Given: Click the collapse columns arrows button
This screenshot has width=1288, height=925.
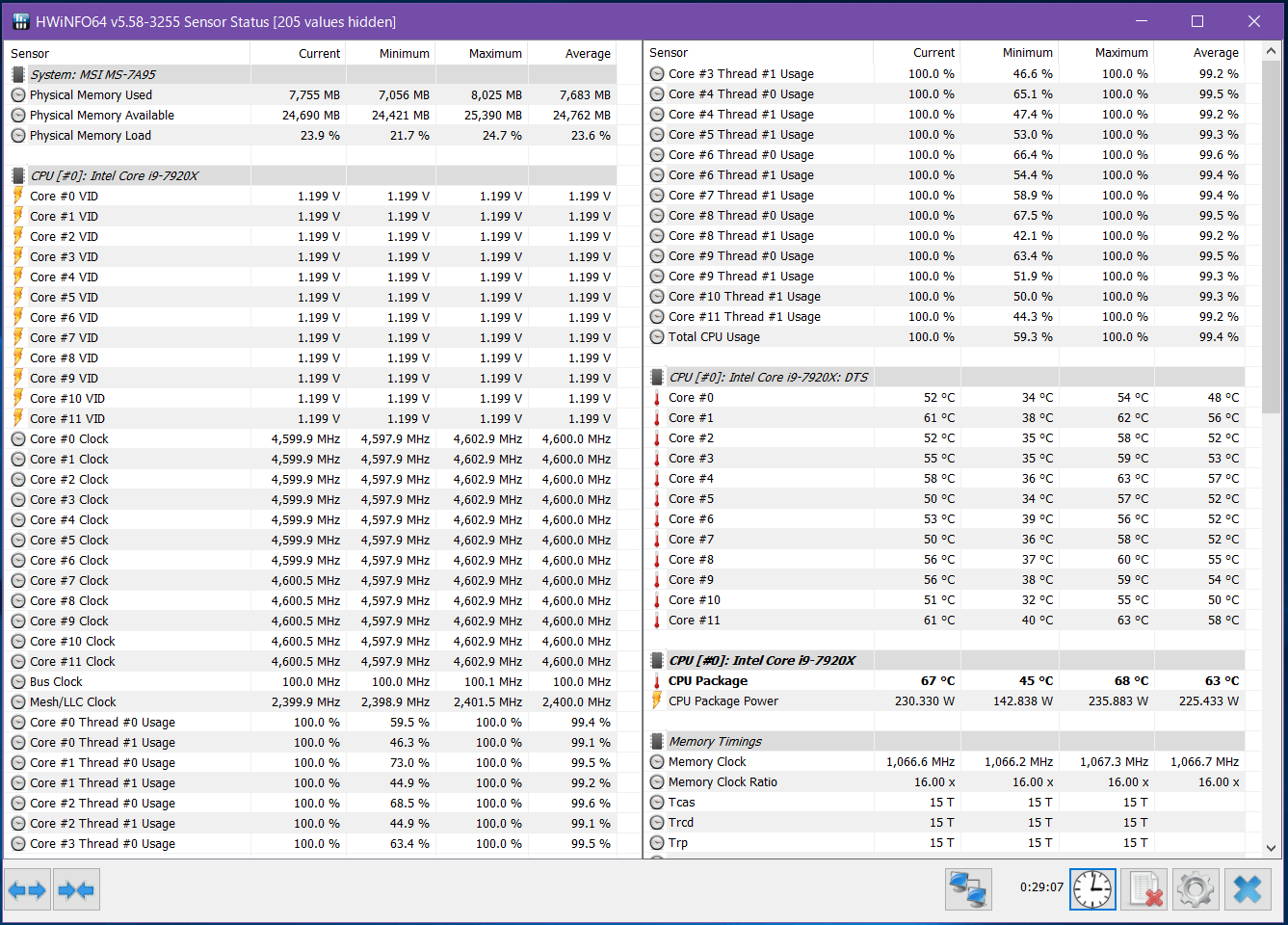Looking at the screenshot, I should pyautogui.click(x=76, y=889).
